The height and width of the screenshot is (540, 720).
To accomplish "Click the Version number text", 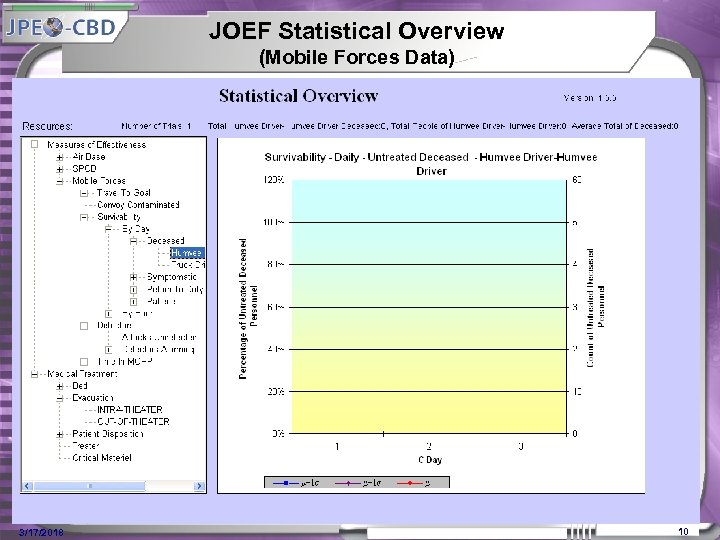I will coord(590,98).
